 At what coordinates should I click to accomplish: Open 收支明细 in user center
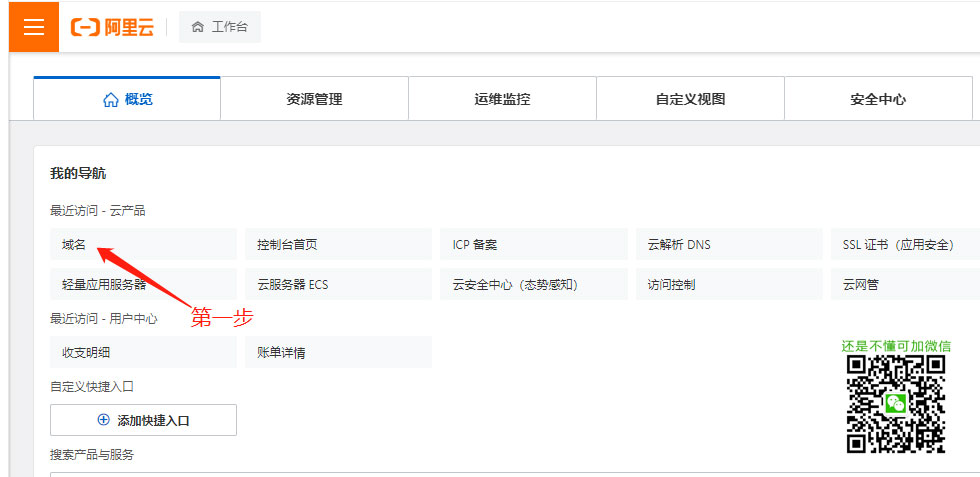pos(143,353)
